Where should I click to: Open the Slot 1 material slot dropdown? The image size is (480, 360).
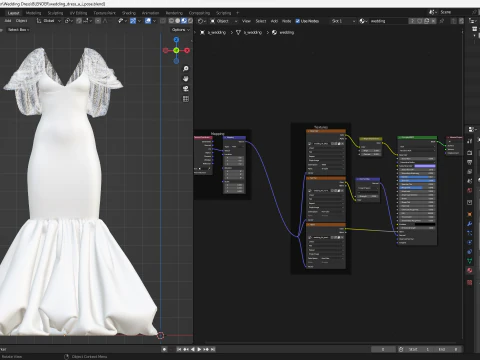344,21
